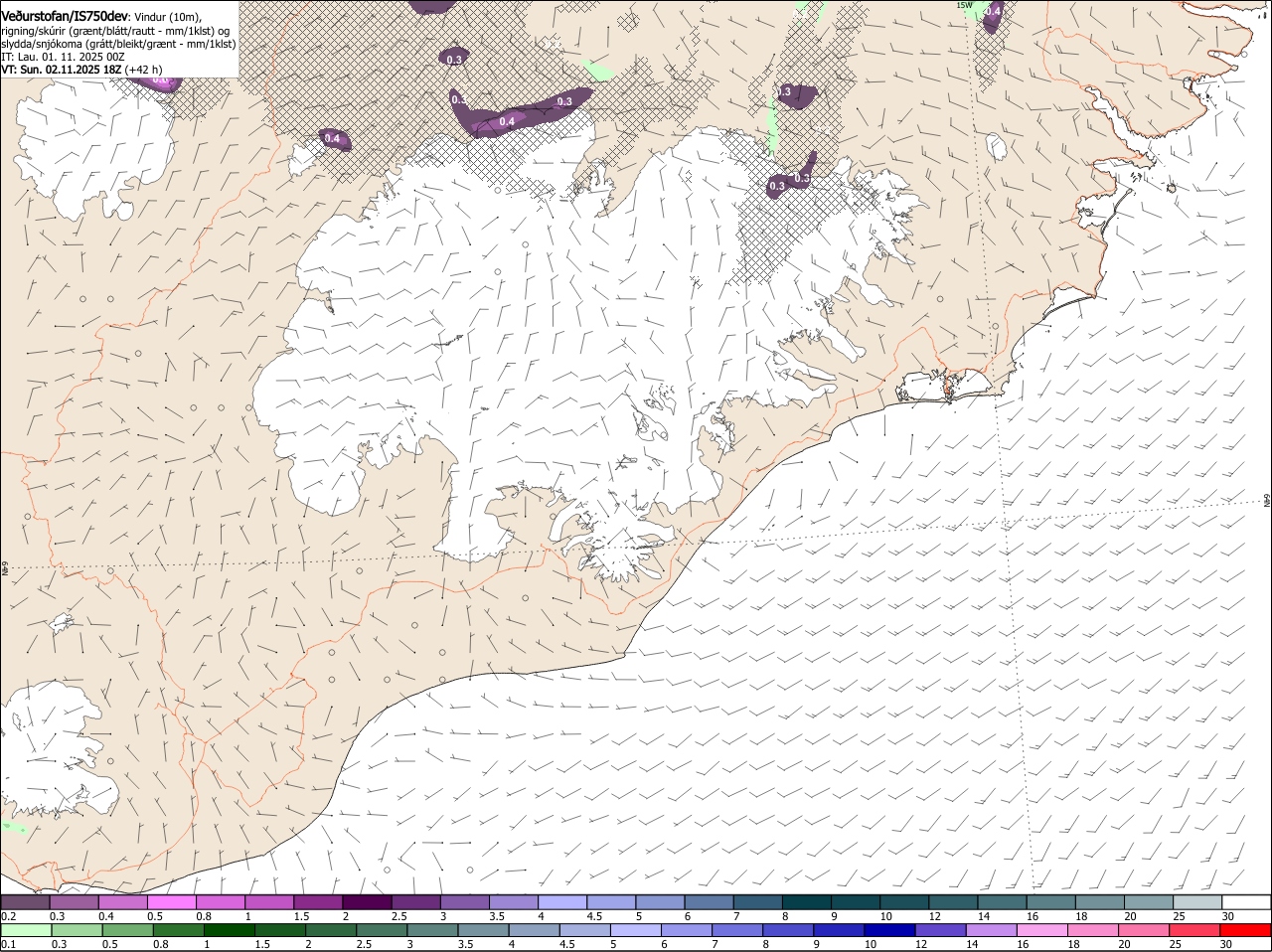Click top-row legend swatch starting at 0.4
1272x952 pixels.
tap(123, 901)
